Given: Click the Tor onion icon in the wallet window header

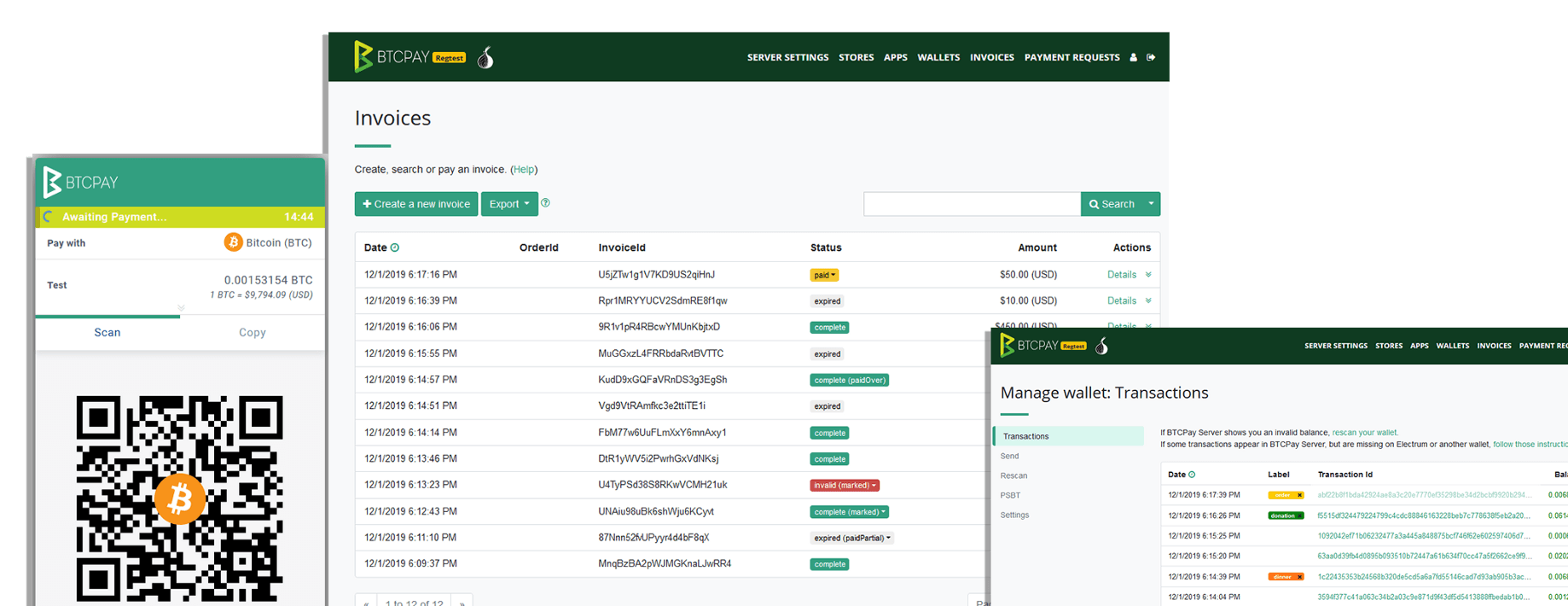Looking at the screenshot, I should coord(1102,346).
